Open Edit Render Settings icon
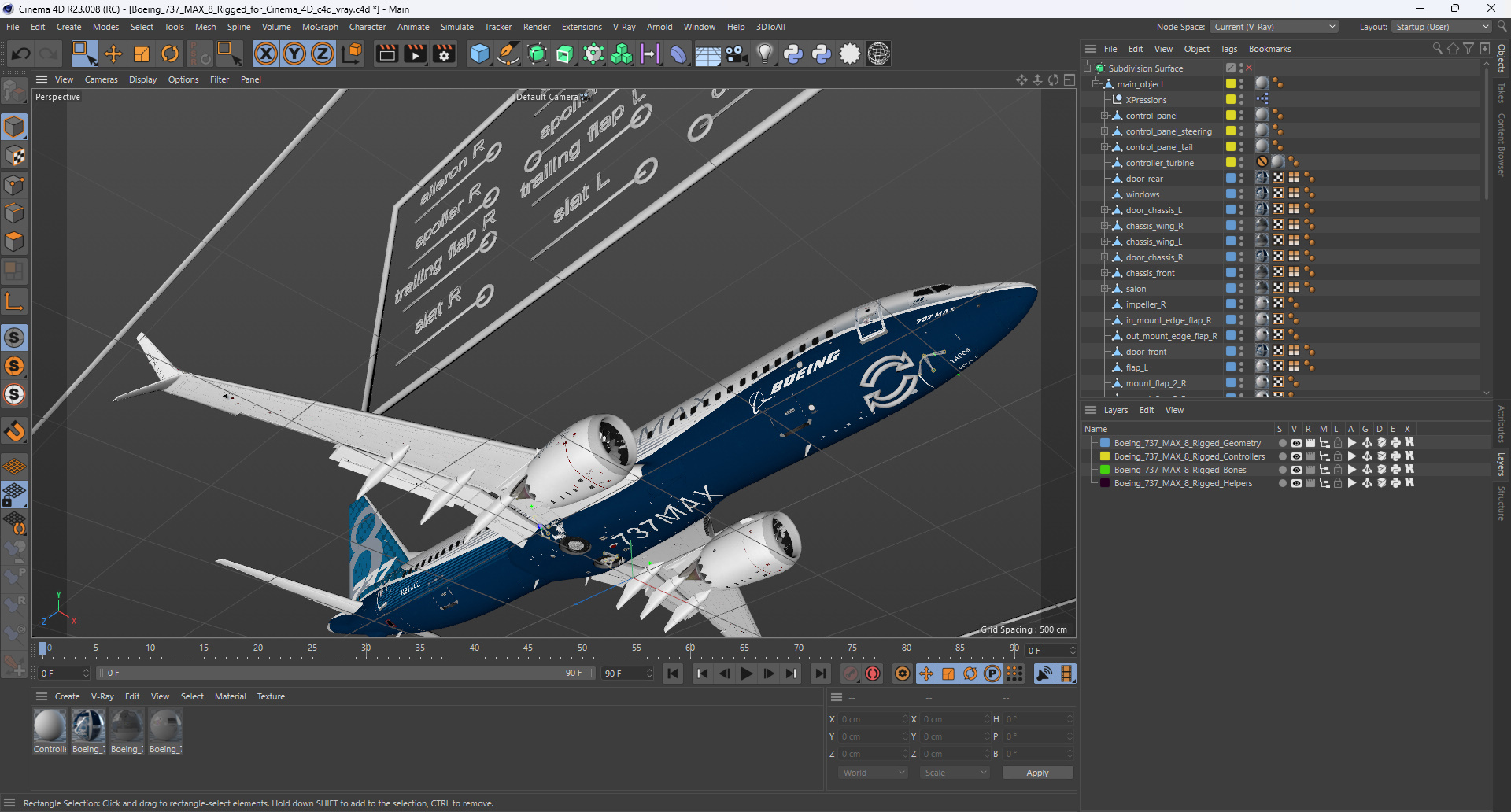Viewport: 1511px width, 812px height. pyautogui.click(x=444, y=54)
